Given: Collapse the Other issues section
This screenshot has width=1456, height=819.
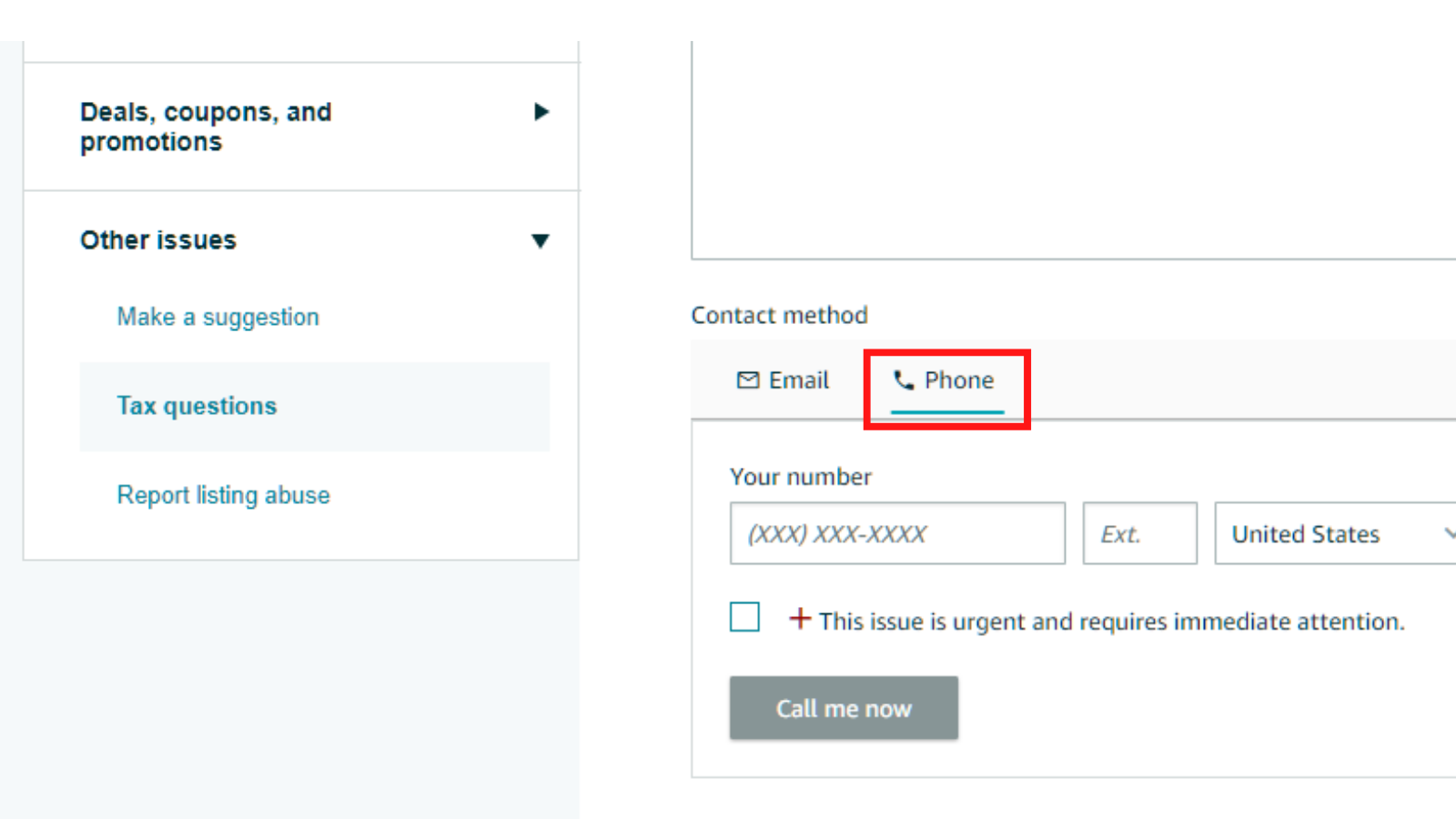Looking at the screenshot, I should click(158, 240).
